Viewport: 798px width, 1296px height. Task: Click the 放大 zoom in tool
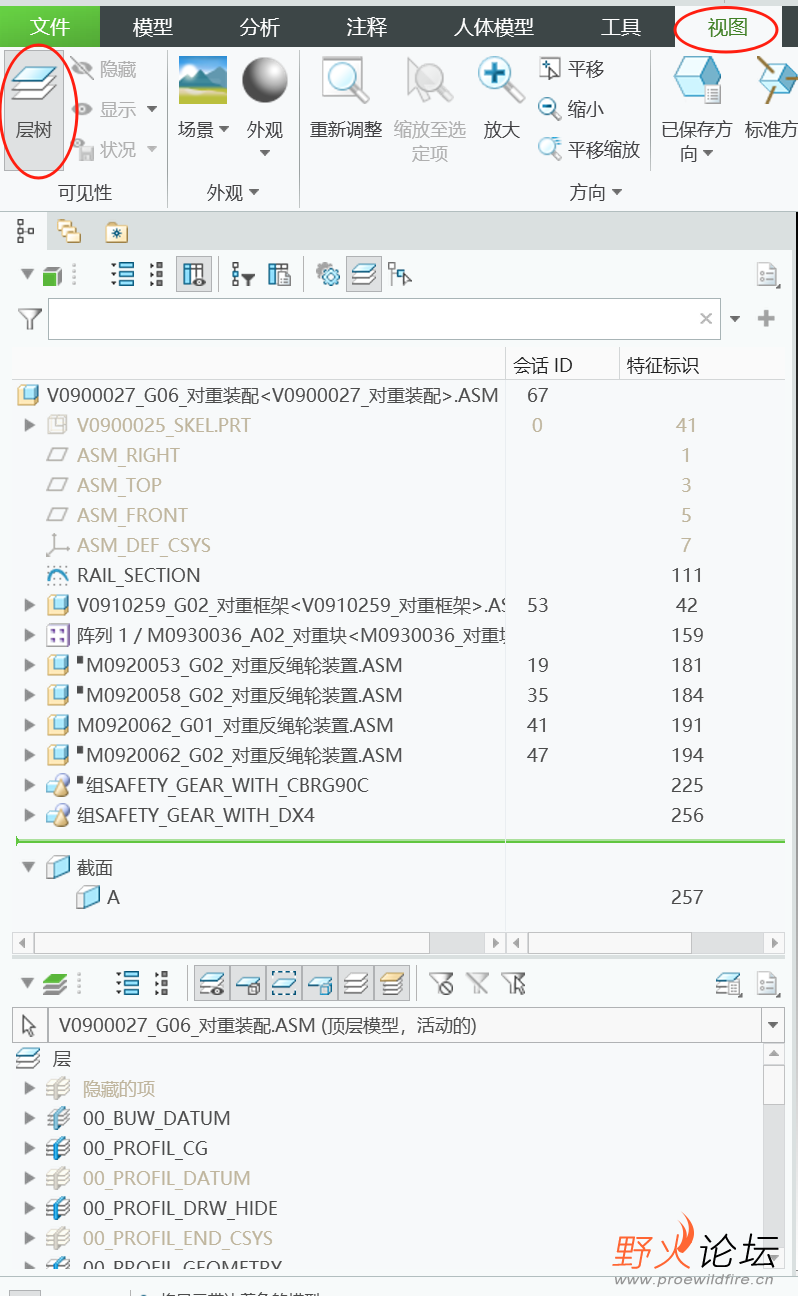tap(502, 100)
